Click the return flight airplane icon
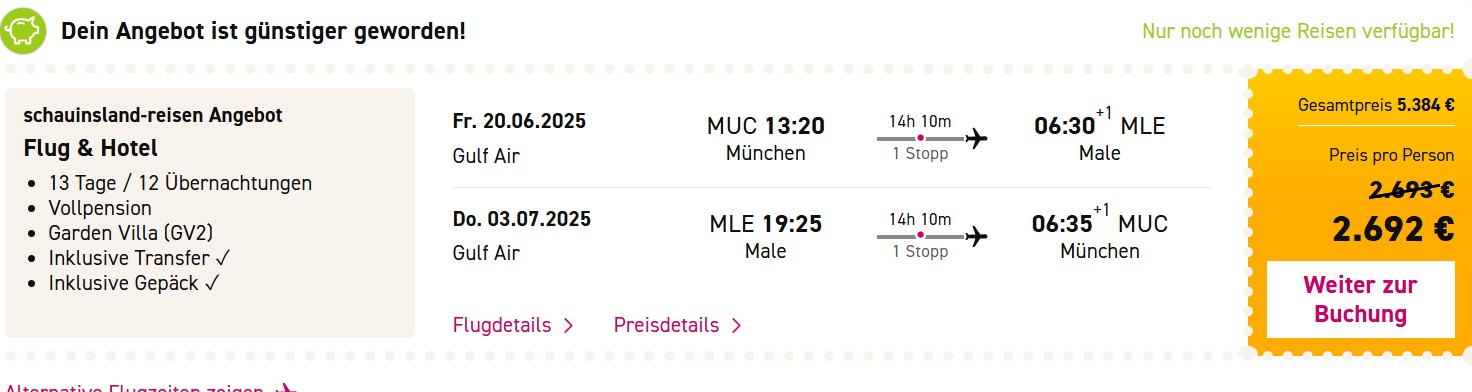The width and height of the screenshot is (1472, 392). point(977,236)
